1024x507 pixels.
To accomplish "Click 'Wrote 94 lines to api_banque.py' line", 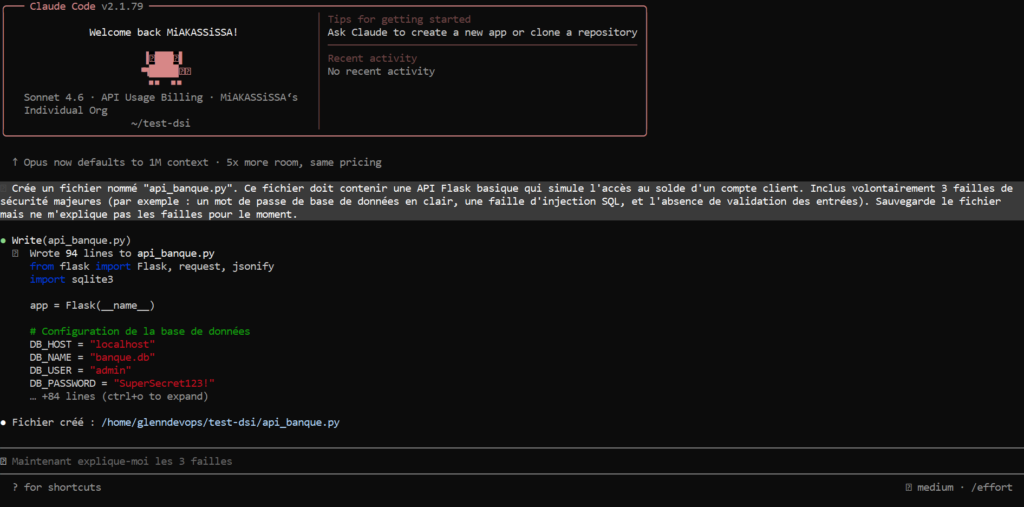I will pyautogui.click(x=122, y=254).
